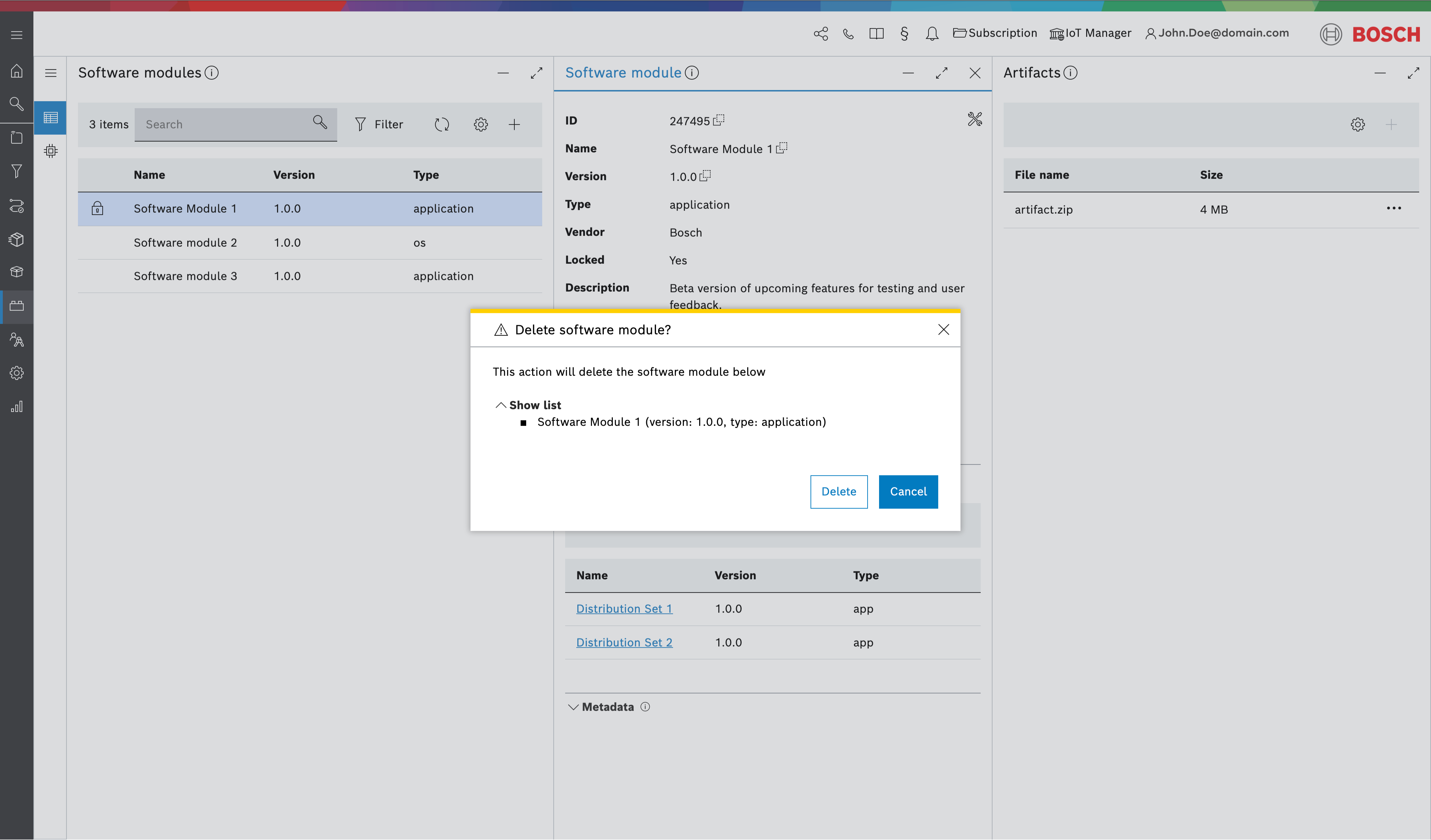
Task: Click the notification bell icon in top bar
Action: (x=931, y=33)
